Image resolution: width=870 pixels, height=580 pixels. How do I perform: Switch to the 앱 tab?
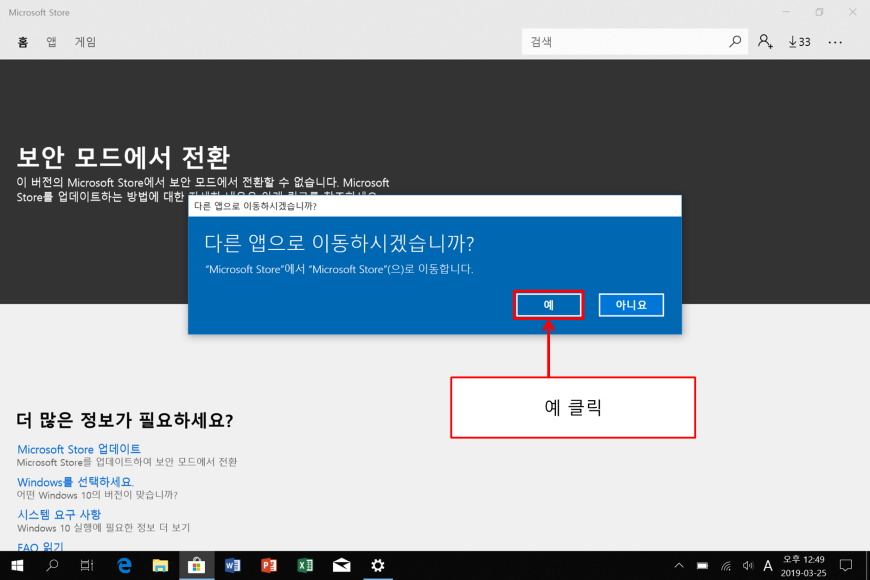(52, 42)
